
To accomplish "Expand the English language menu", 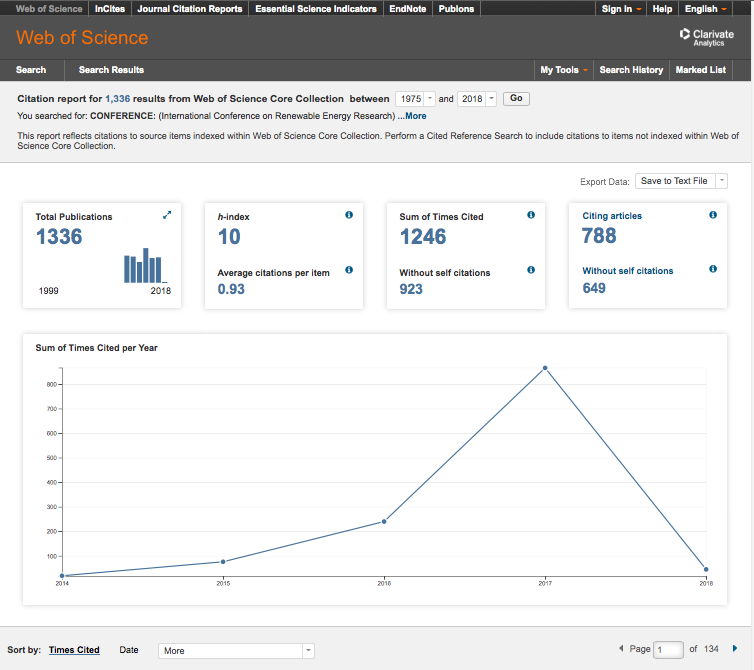I will point(705,9).
